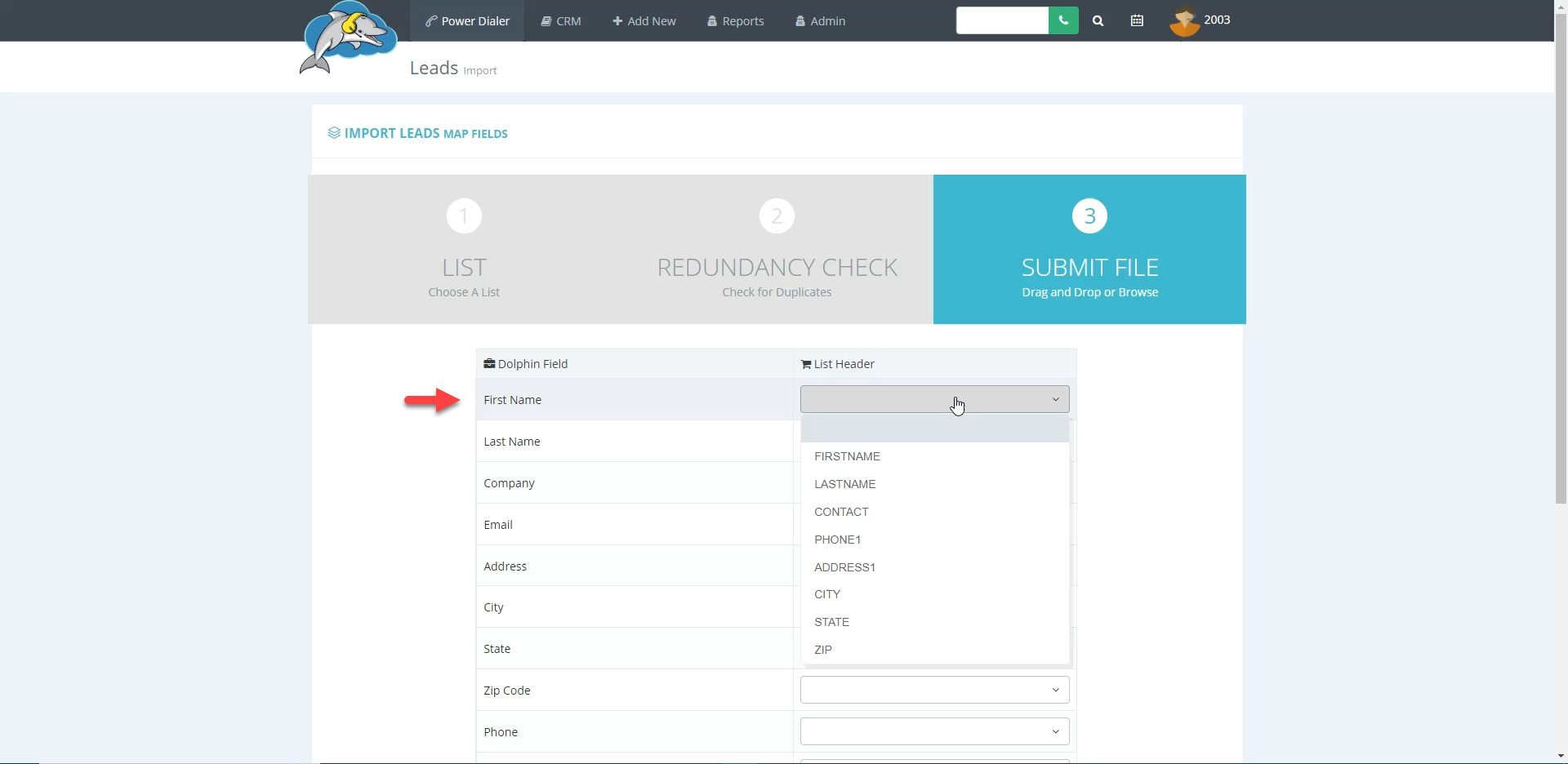This screenshot has height=764, width=1568.
Task: Select step 3 Submit File
Action: (1089, 249)
